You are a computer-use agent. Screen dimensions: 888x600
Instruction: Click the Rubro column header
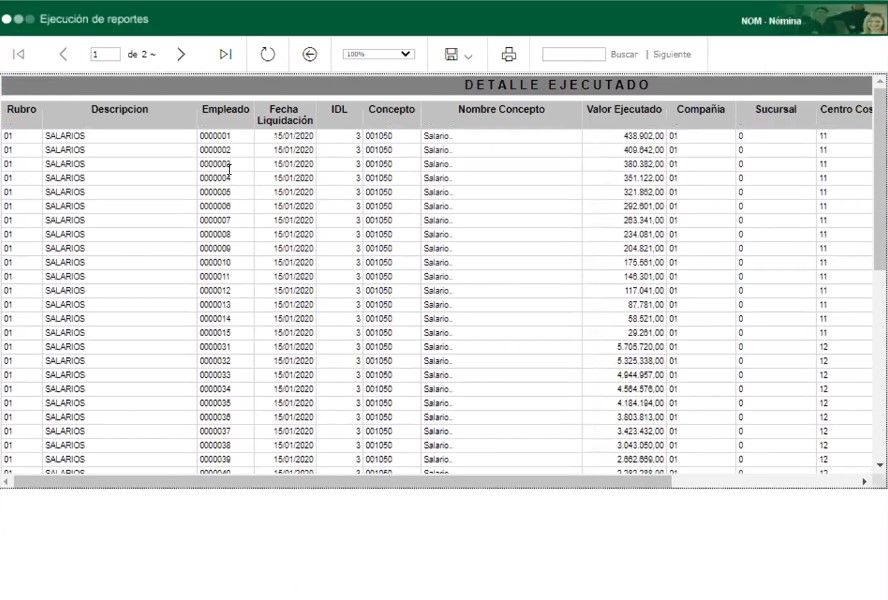point(22,109)
